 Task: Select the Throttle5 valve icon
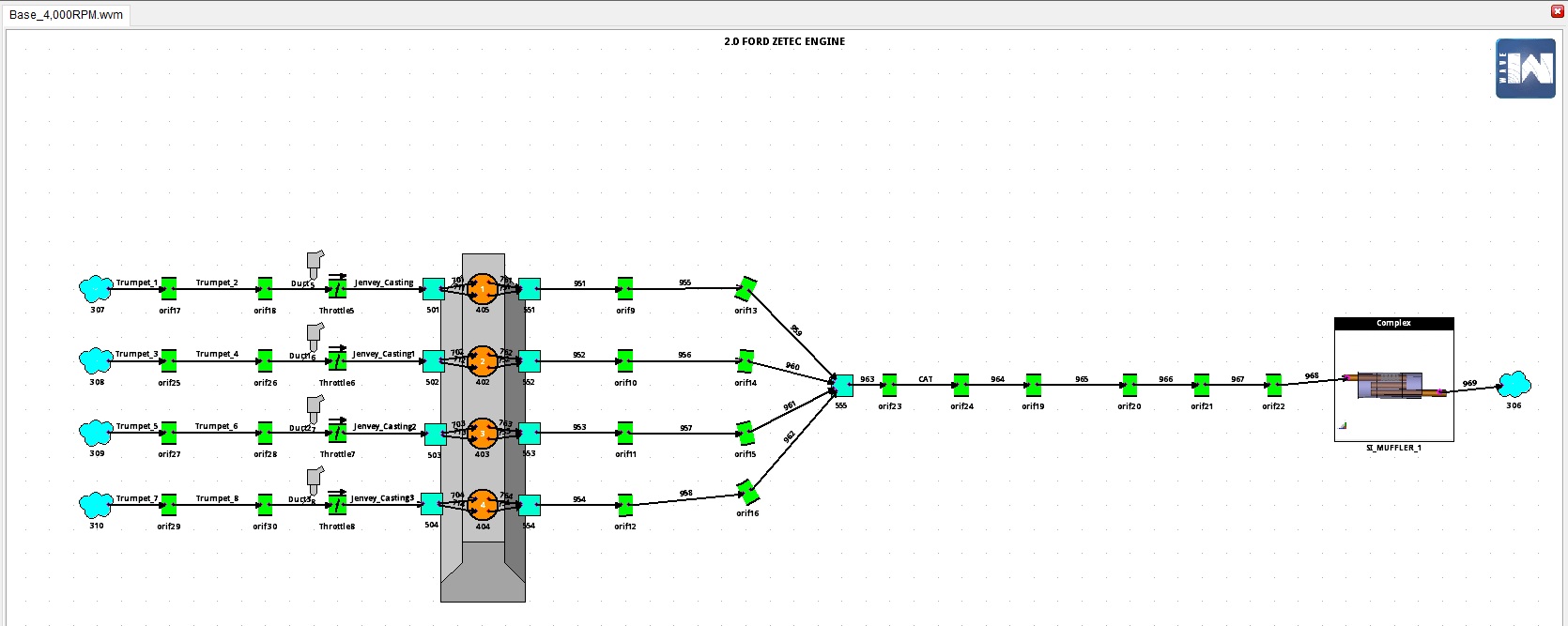click(x=337, y=289)
